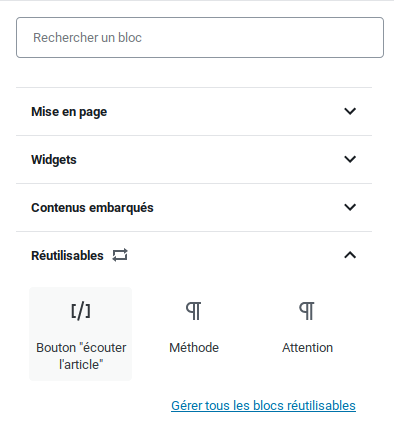Screen dimensions: 394x428
Task: Click the Réutilisables heading text
Action: coord(67,256)
